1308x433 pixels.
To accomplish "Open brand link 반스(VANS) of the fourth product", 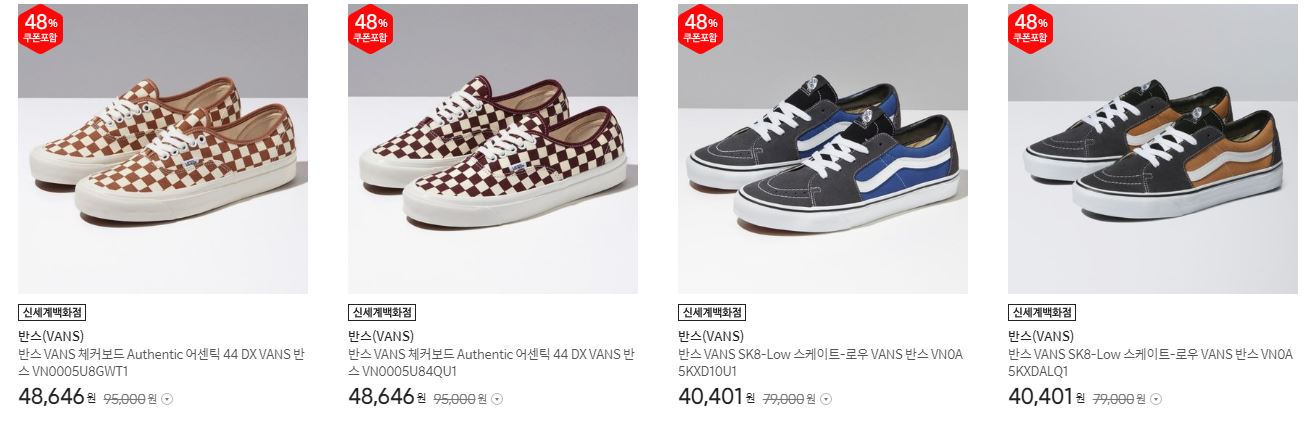I will click(x=1041, y=336).
